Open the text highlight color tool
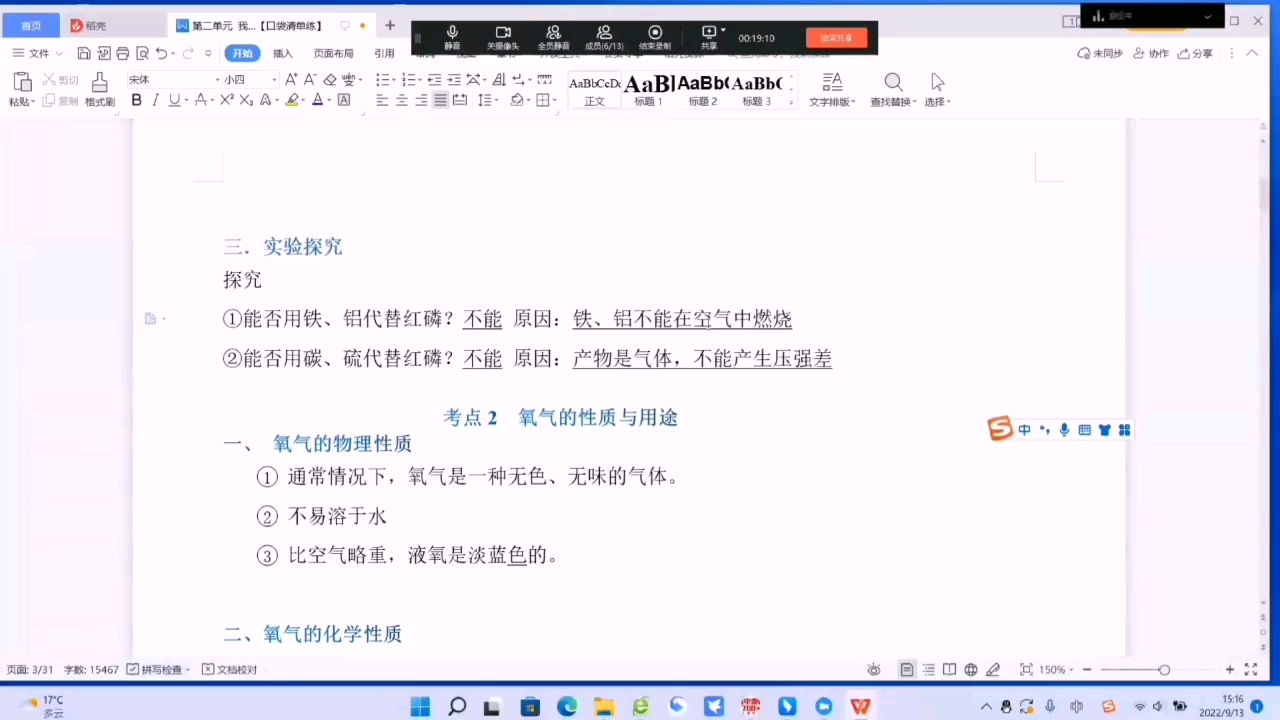The width and height of the screenshot is (1280, 720). coord(293,100)
